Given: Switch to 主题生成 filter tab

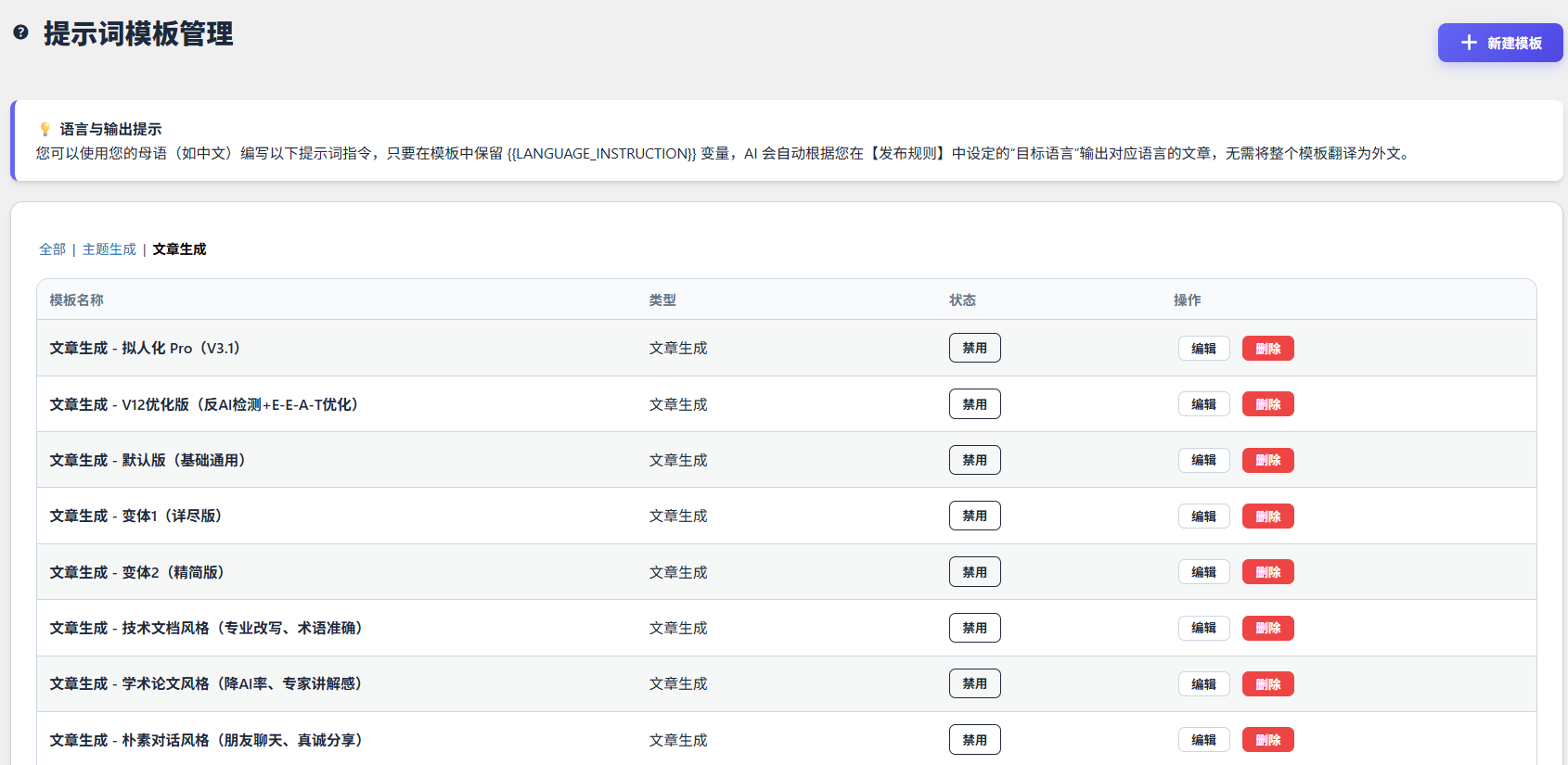Looking at the screenshot, I should point(109,249).
